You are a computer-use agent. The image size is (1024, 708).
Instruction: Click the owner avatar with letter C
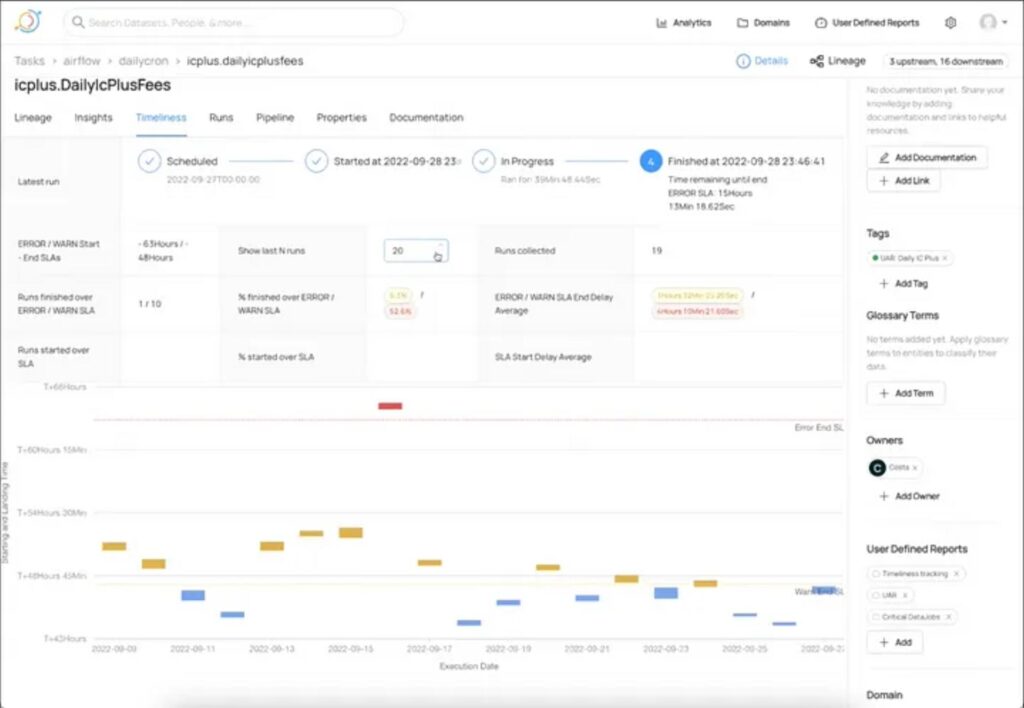877,468
